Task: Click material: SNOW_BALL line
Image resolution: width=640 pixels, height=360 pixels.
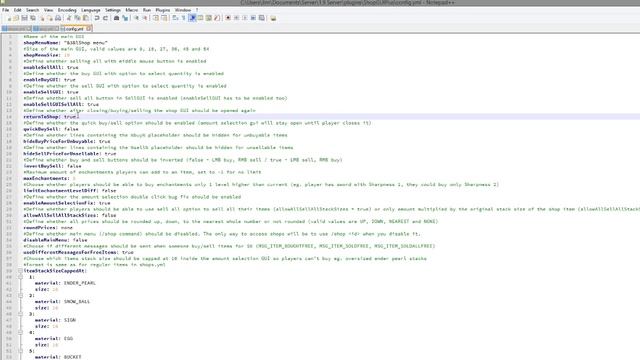Action: tap(62, 302)
